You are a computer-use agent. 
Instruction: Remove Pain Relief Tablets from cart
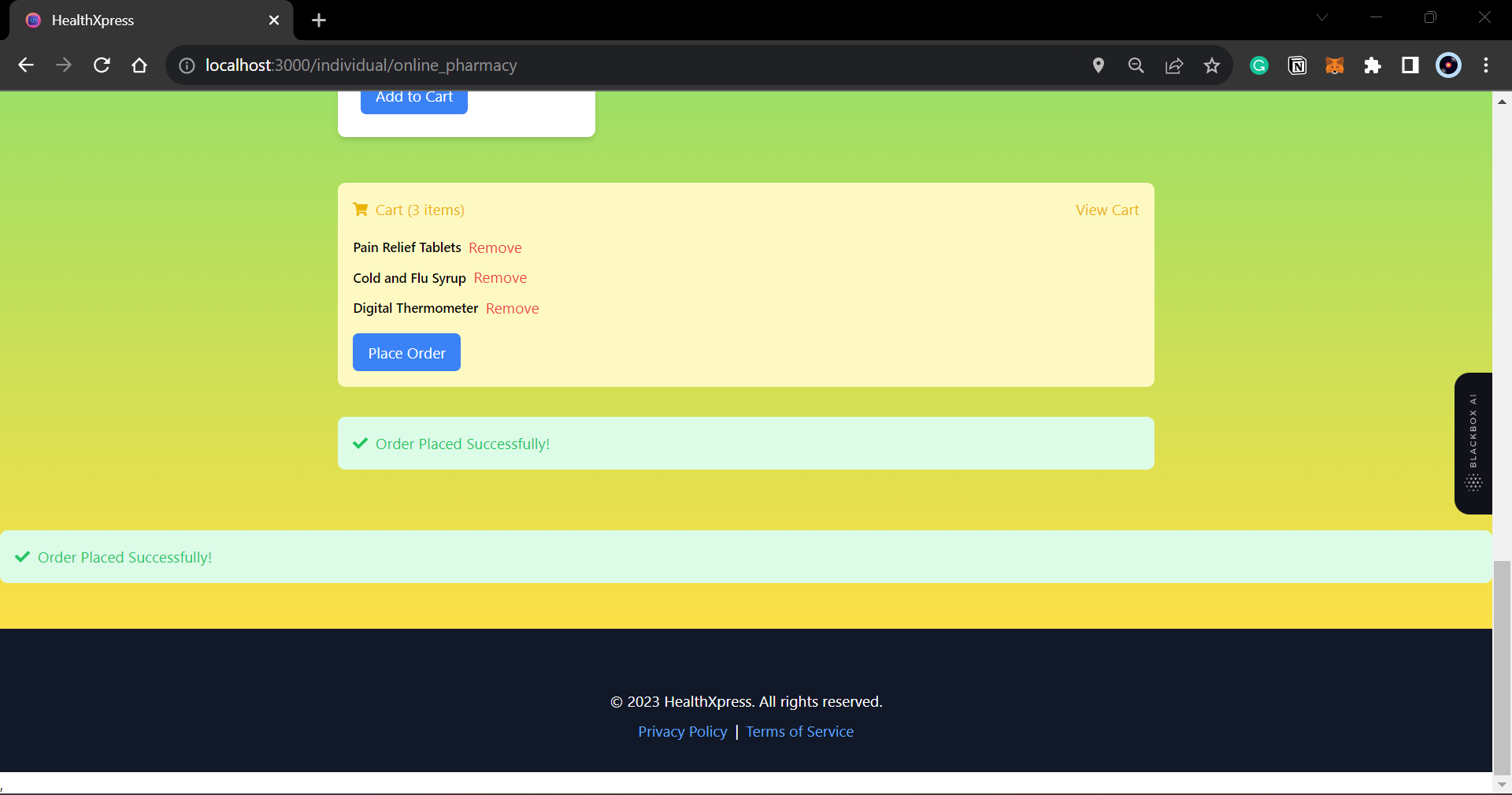[x=495, y=248]
